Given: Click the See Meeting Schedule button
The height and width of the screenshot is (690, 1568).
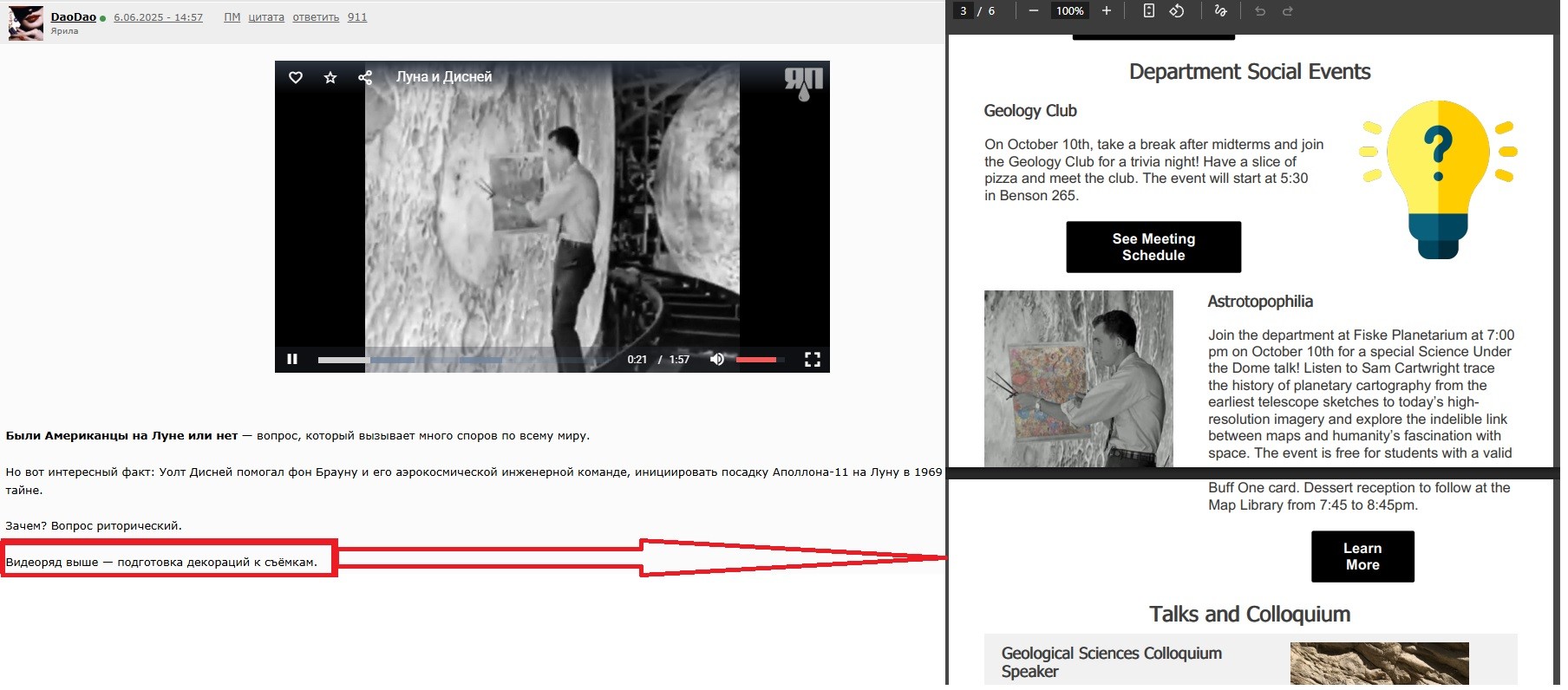Looking at the screenshot, I should [x=1153, y=247].
